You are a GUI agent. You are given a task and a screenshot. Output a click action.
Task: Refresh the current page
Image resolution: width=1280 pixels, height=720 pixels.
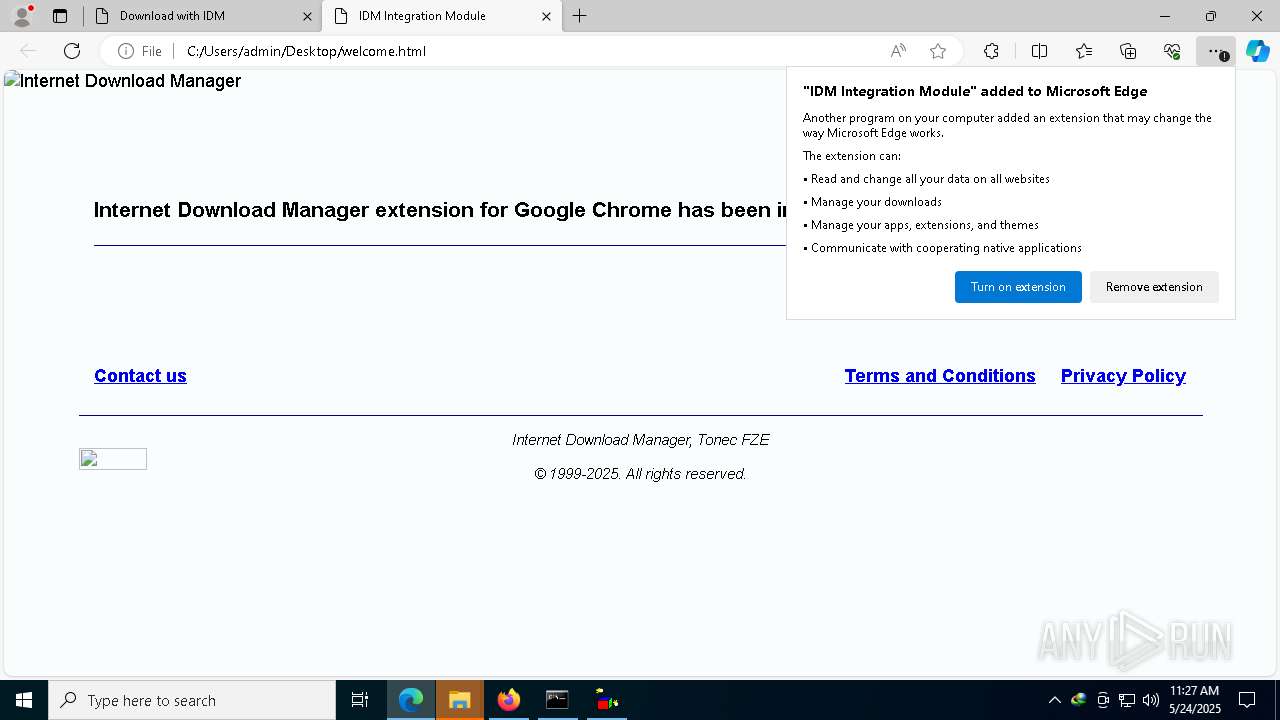[72, 51]
